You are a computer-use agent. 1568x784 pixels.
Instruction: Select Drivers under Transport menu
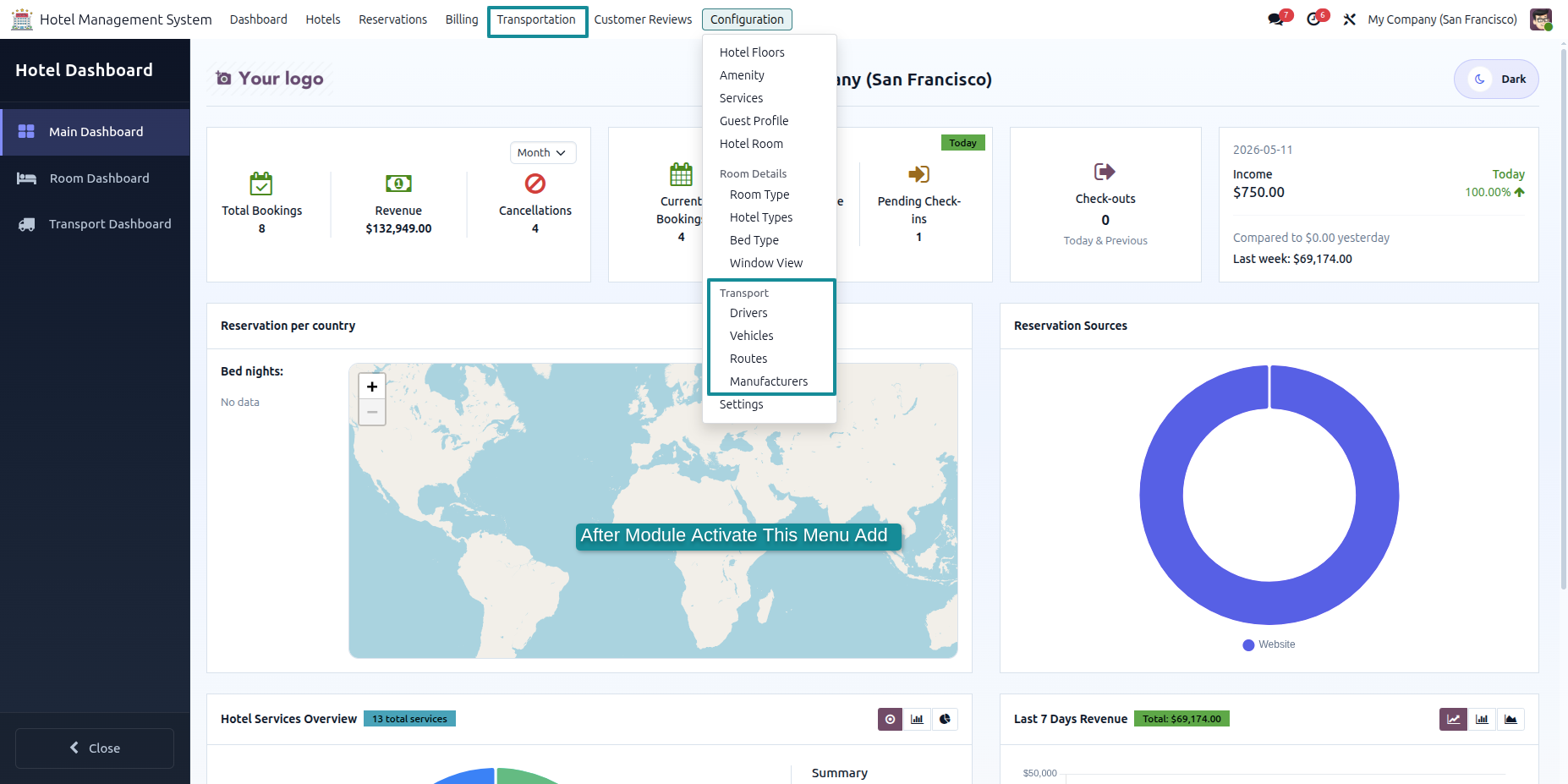click(x=748, y=313)
